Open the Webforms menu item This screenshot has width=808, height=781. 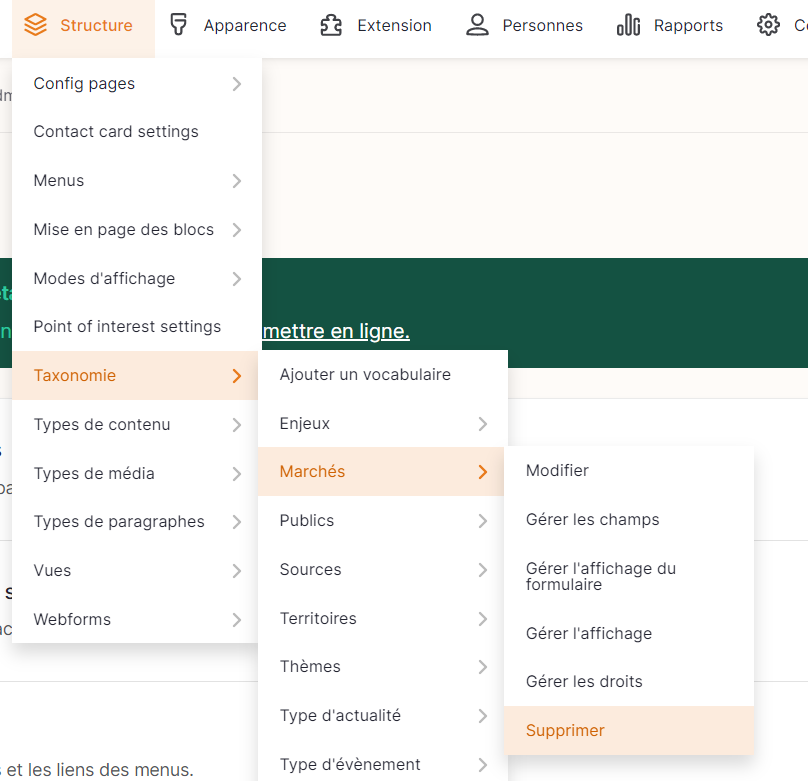72,620
